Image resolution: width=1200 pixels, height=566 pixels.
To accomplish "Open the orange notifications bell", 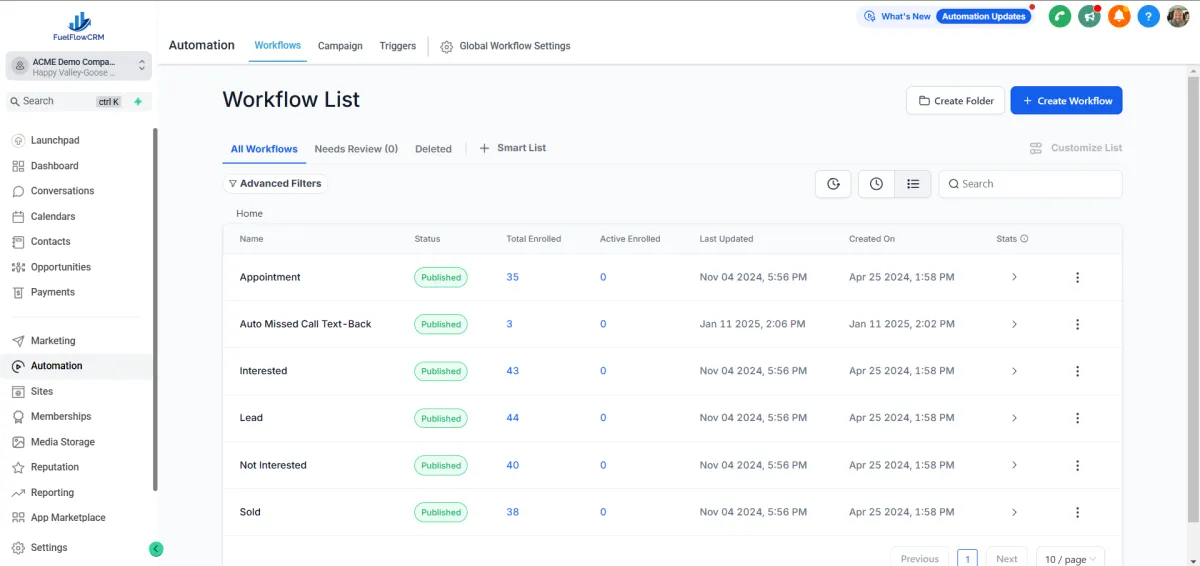I will [x=1119, y=16].
